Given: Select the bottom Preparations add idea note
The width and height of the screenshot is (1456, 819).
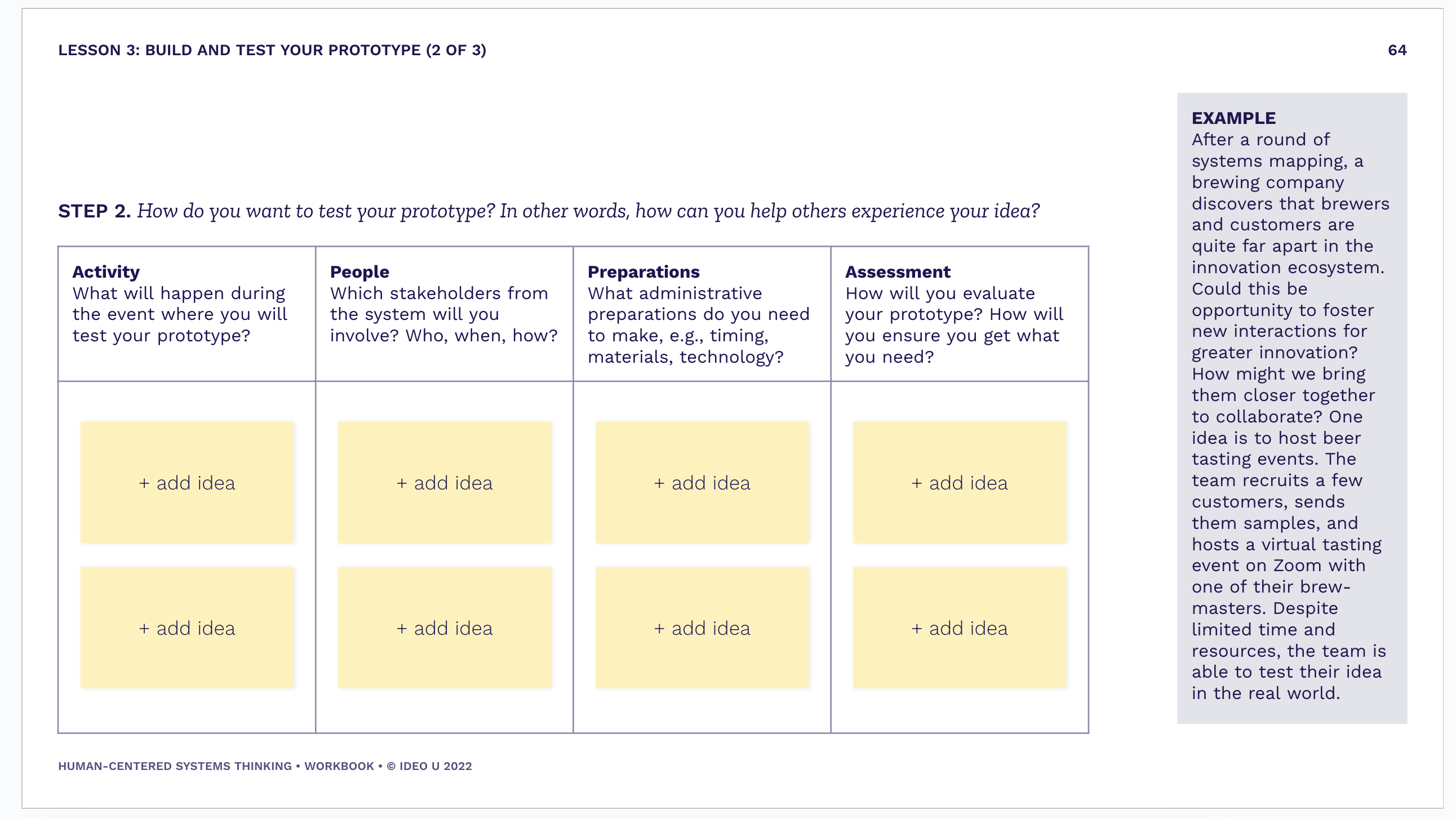Looking at the screenshot, I should 702,628.
